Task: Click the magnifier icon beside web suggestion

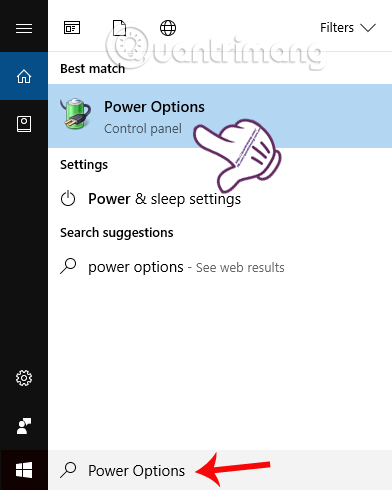Action: (68, 266)
